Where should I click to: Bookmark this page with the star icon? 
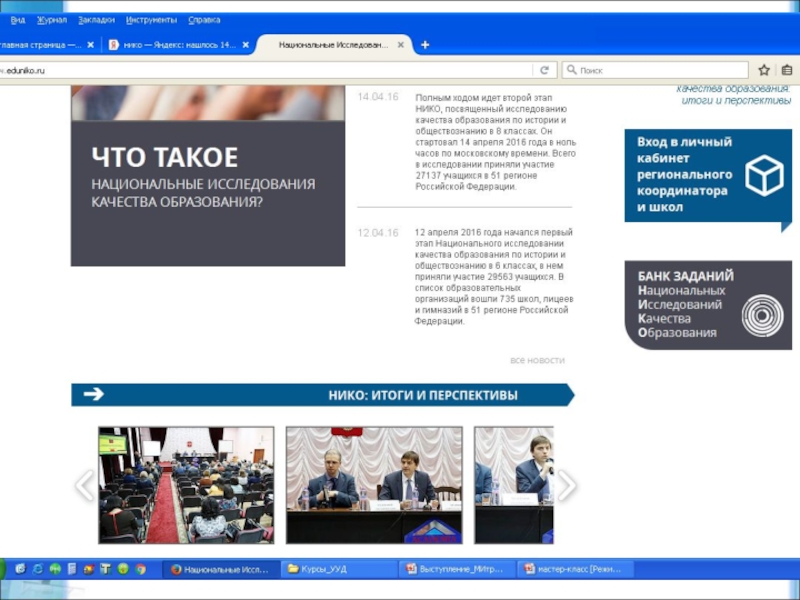[764, 70]
